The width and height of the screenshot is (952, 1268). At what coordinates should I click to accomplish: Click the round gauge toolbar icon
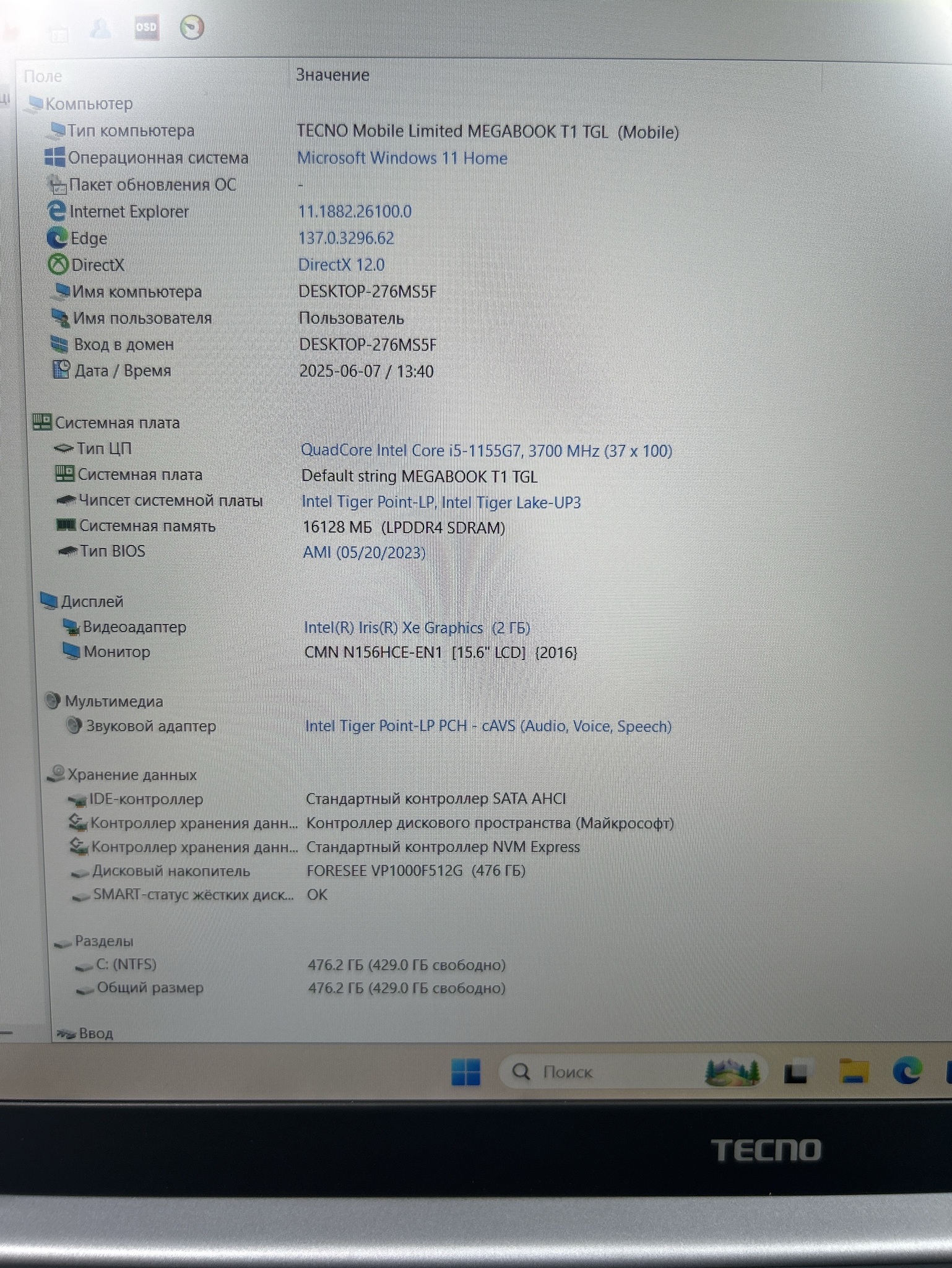[x=192, y=28]
